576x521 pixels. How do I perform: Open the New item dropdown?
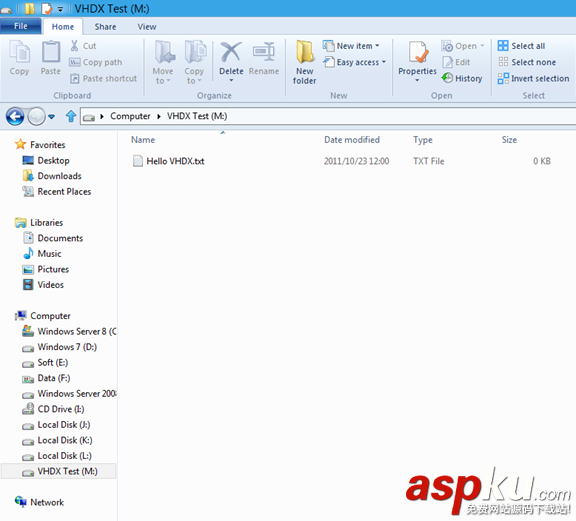[x=377, y=46]
